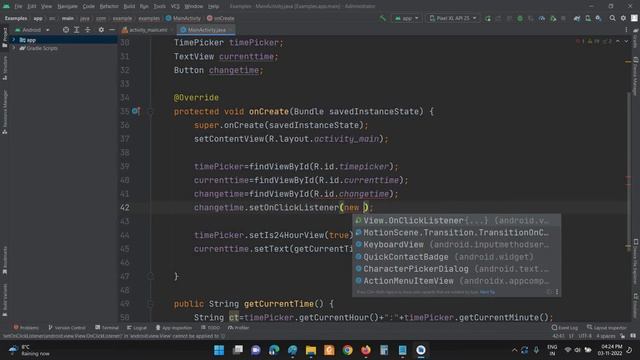Hide the Project panel with the minus icon
640x360 pixels.
112,30
